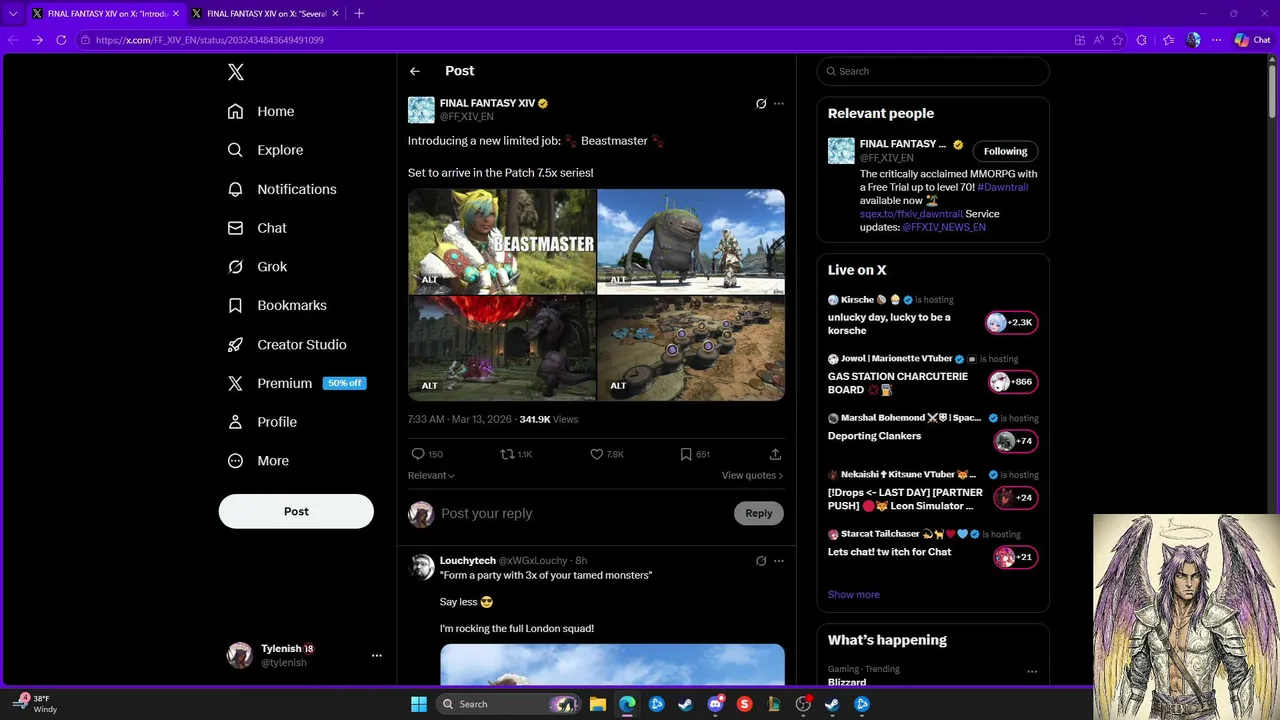Screen dimensions: 1280x720
Task: Open Notifications from sidebar
Action: click(x=282, y=189)
